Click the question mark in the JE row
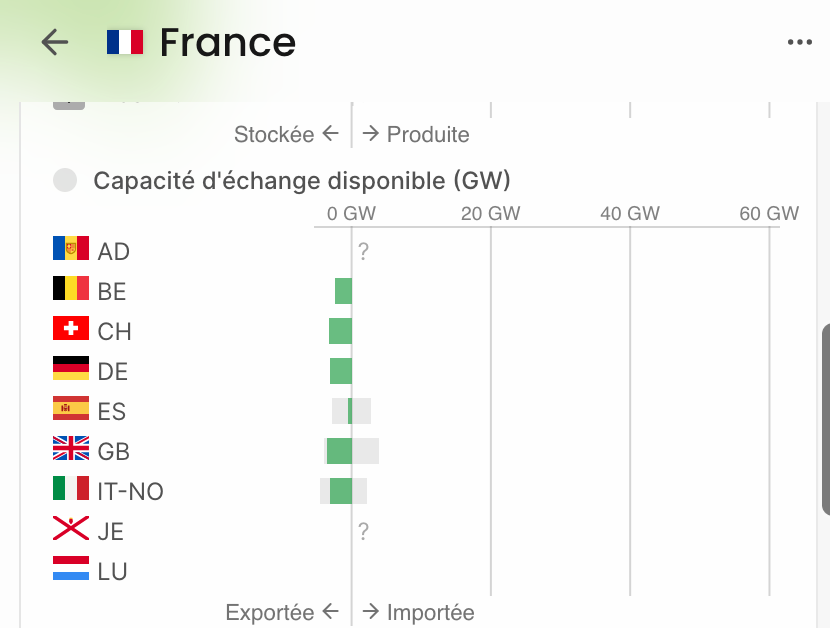The height and width of the screenshot is (628, 830). [363, 532]
